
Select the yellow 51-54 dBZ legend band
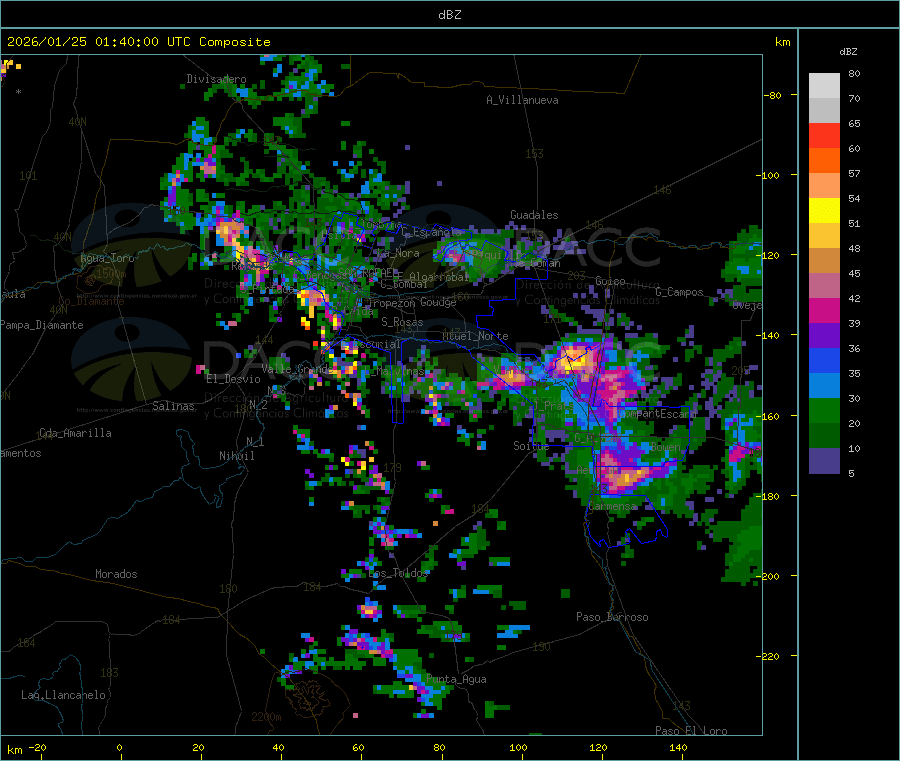tap(824, 211)
